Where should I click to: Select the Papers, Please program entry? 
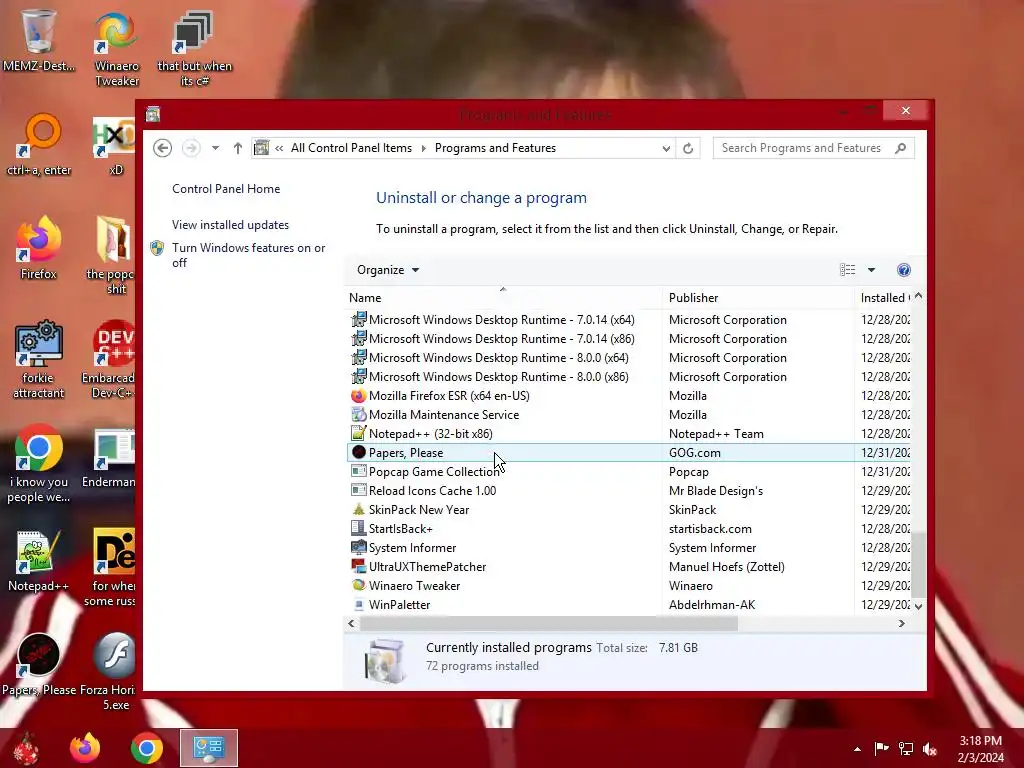[629, 453]
